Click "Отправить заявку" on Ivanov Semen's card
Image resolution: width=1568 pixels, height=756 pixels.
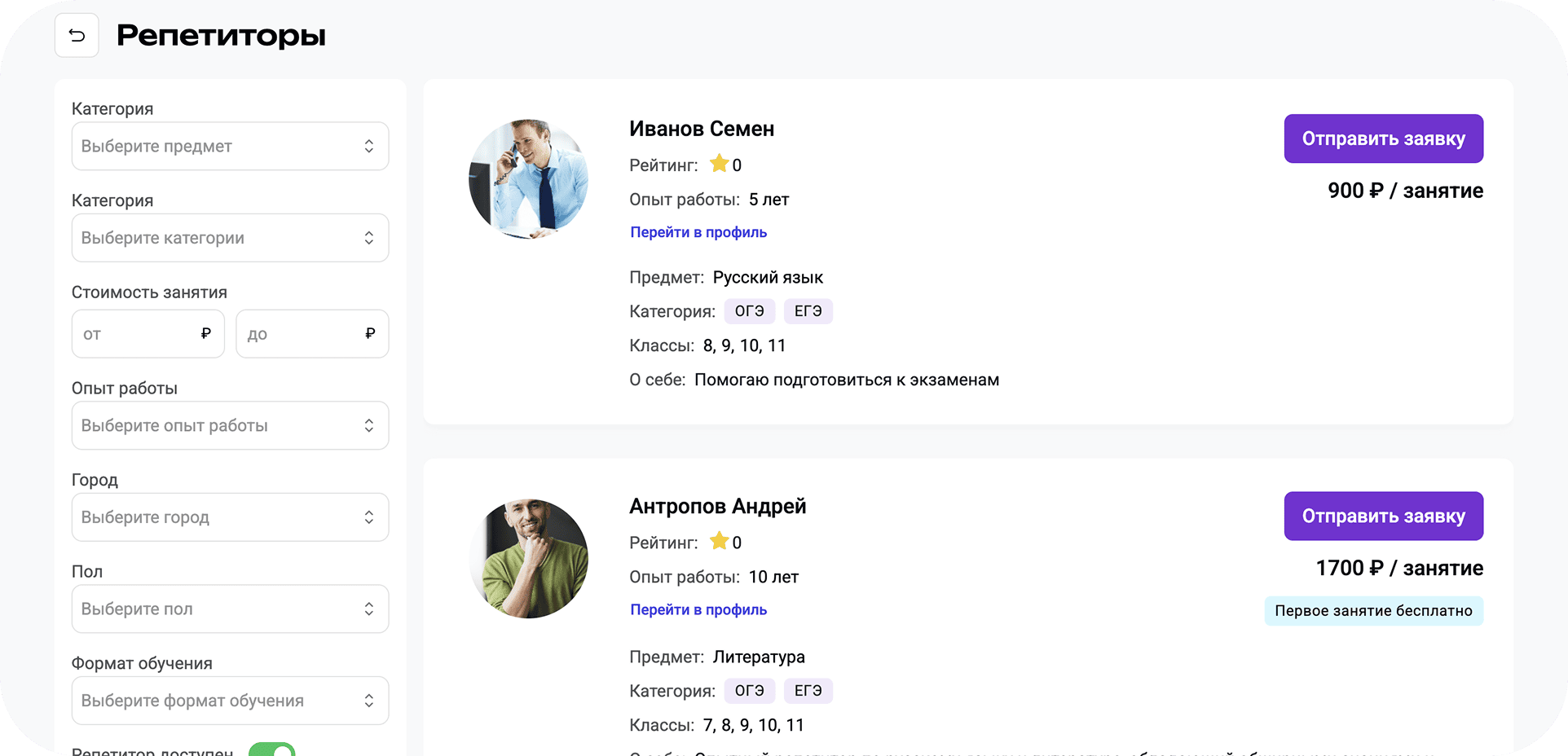(x=1383, y=138)
